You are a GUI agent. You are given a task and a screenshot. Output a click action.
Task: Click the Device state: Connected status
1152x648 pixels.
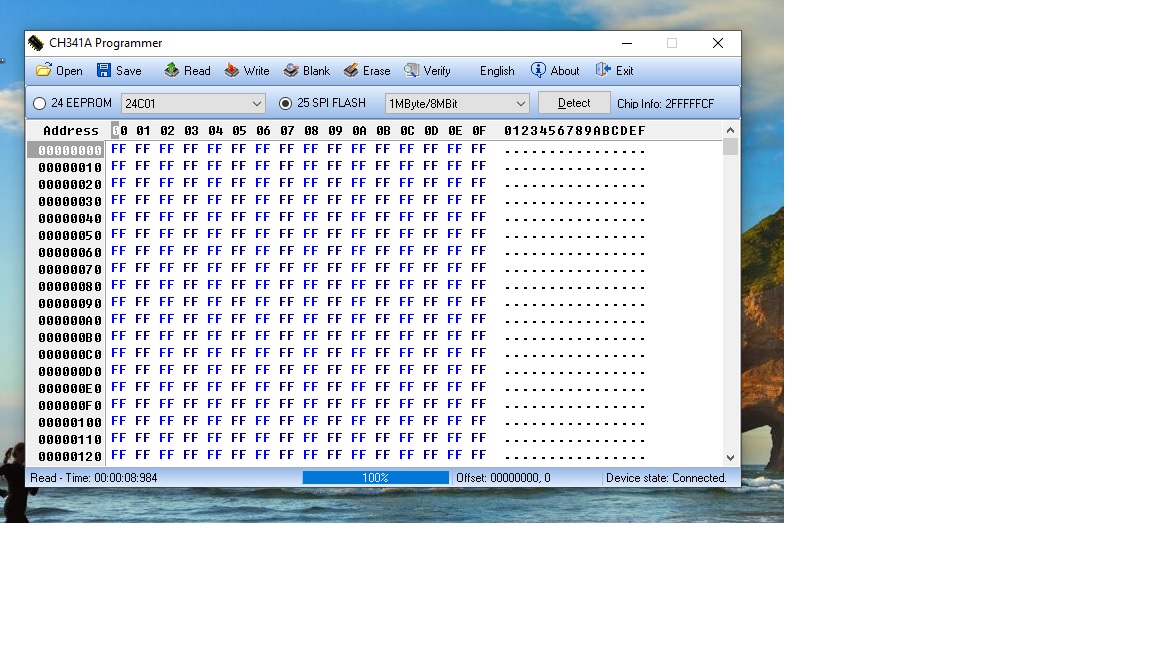(666, 478)
